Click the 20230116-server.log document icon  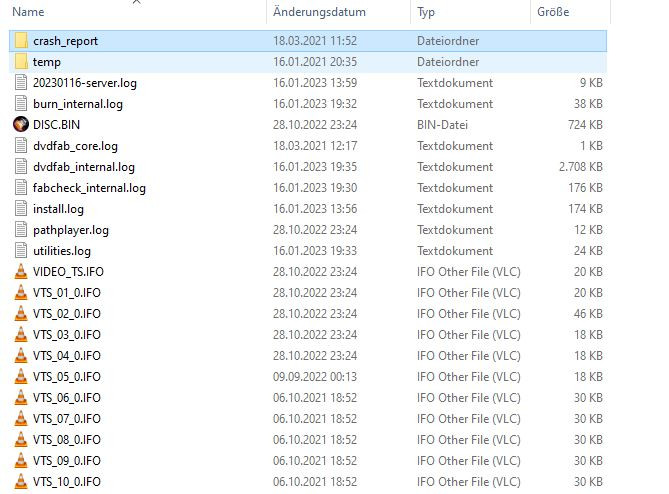[x=21, y=83]
